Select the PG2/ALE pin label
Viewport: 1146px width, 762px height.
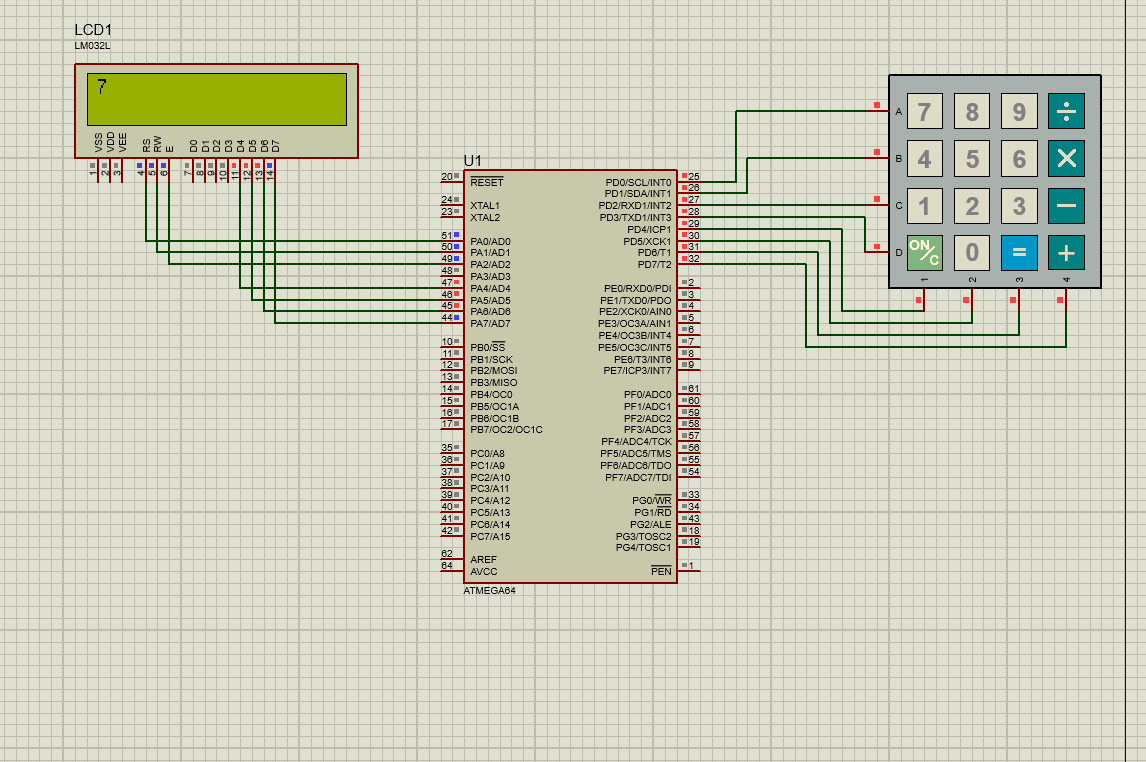pos(650,525)
